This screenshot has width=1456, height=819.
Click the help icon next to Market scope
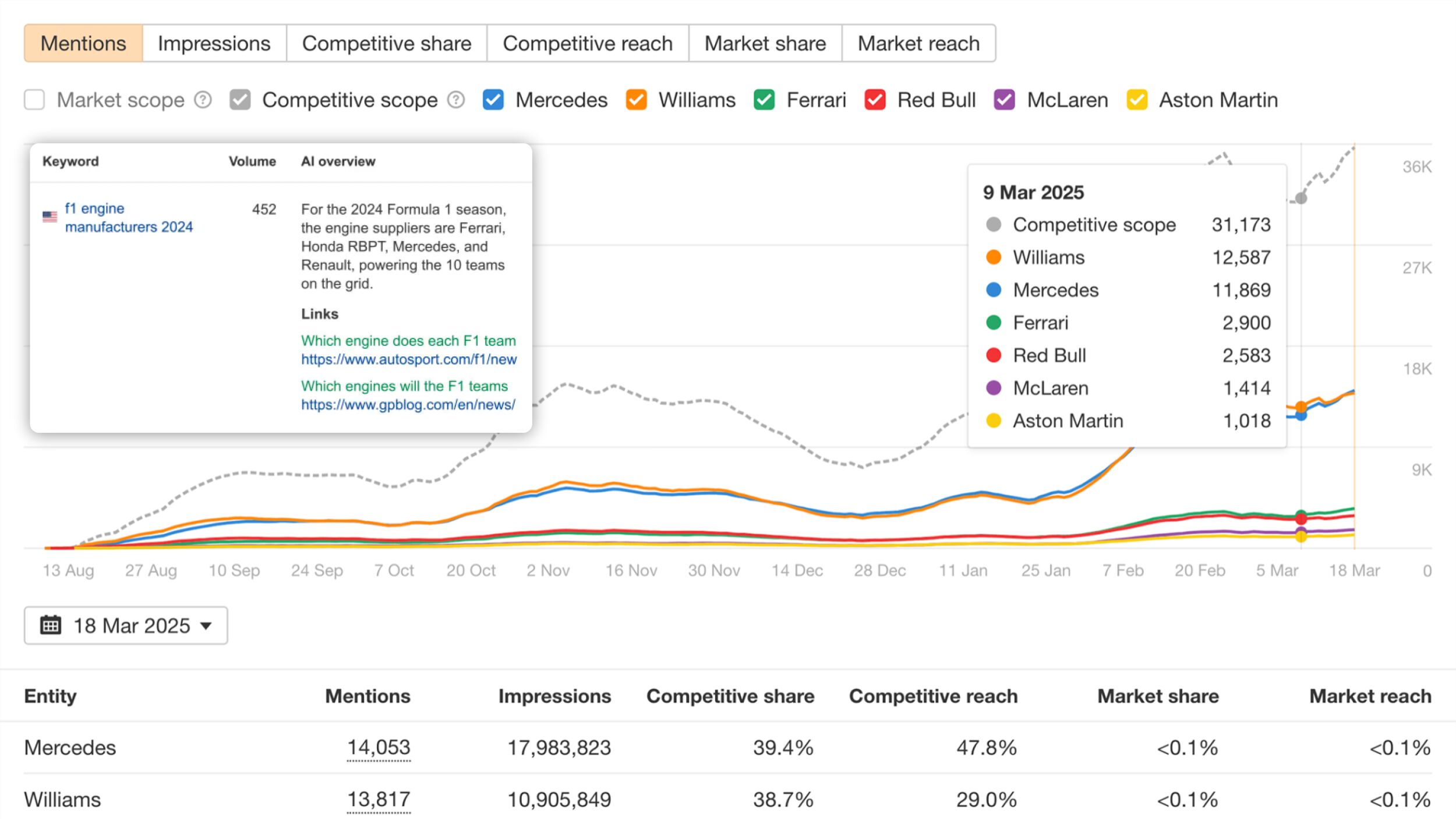click(203, 100)
